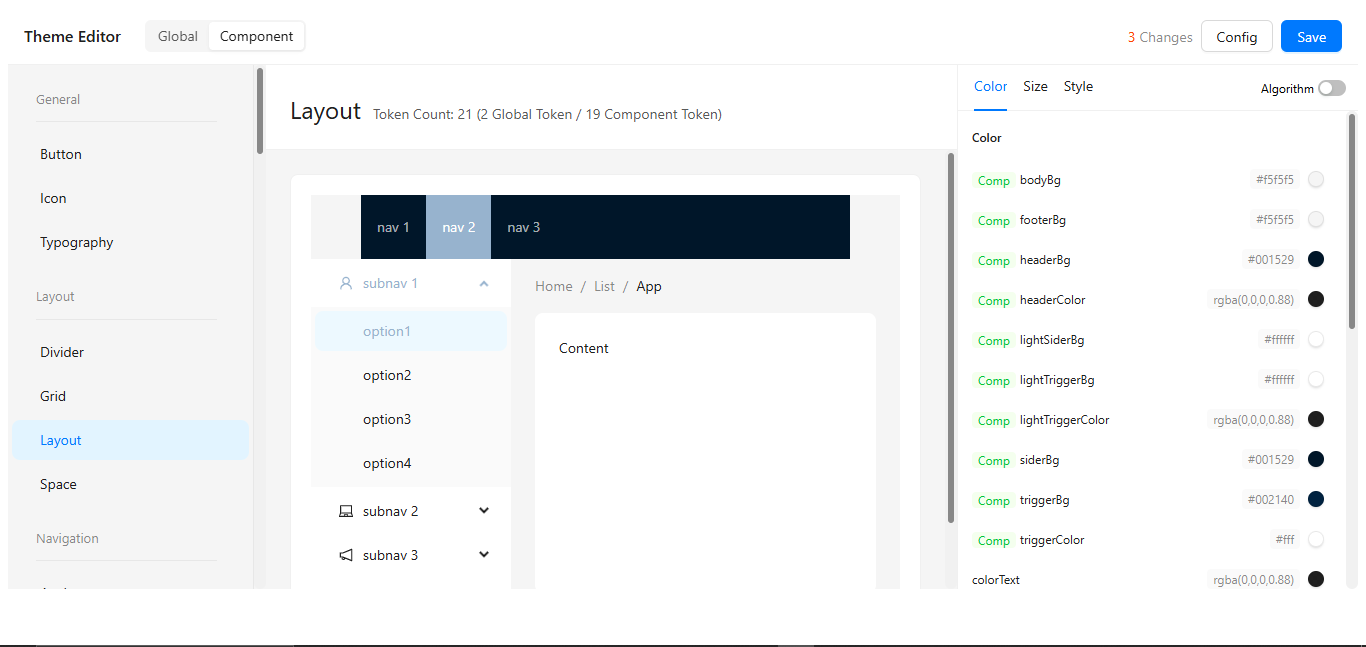1366x647 pixels.
Task: Open the bodyBg color swatch
Action: click(1316, 179)
